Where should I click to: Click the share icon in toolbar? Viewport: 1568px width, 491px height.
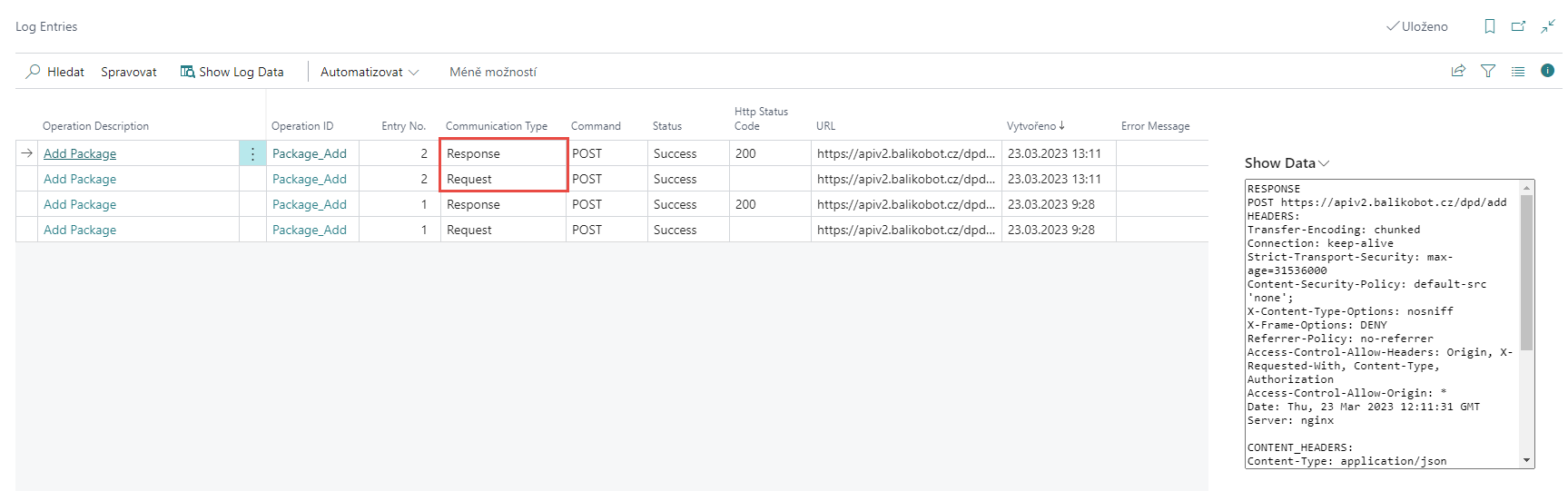click(x=1458, y=71)
